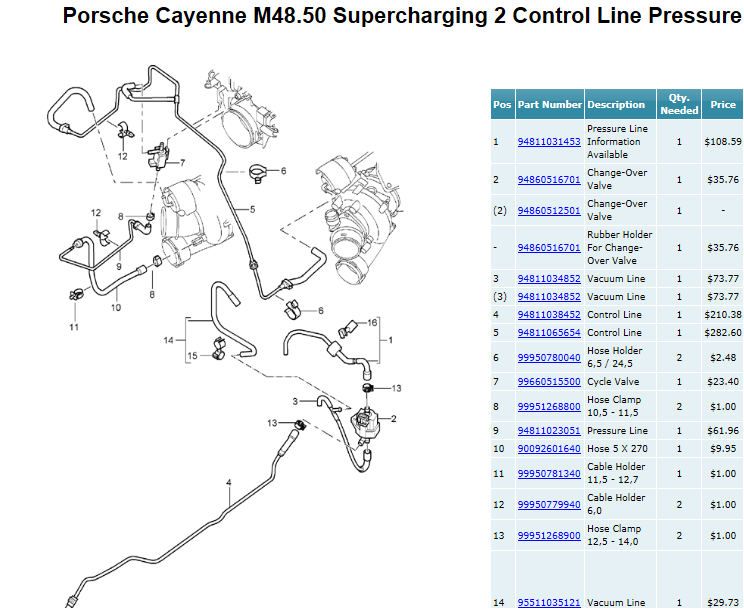Select 'Hose 5 X 270' description
Image resolution: width=744 pixels, height=609 pixels.
617,449
